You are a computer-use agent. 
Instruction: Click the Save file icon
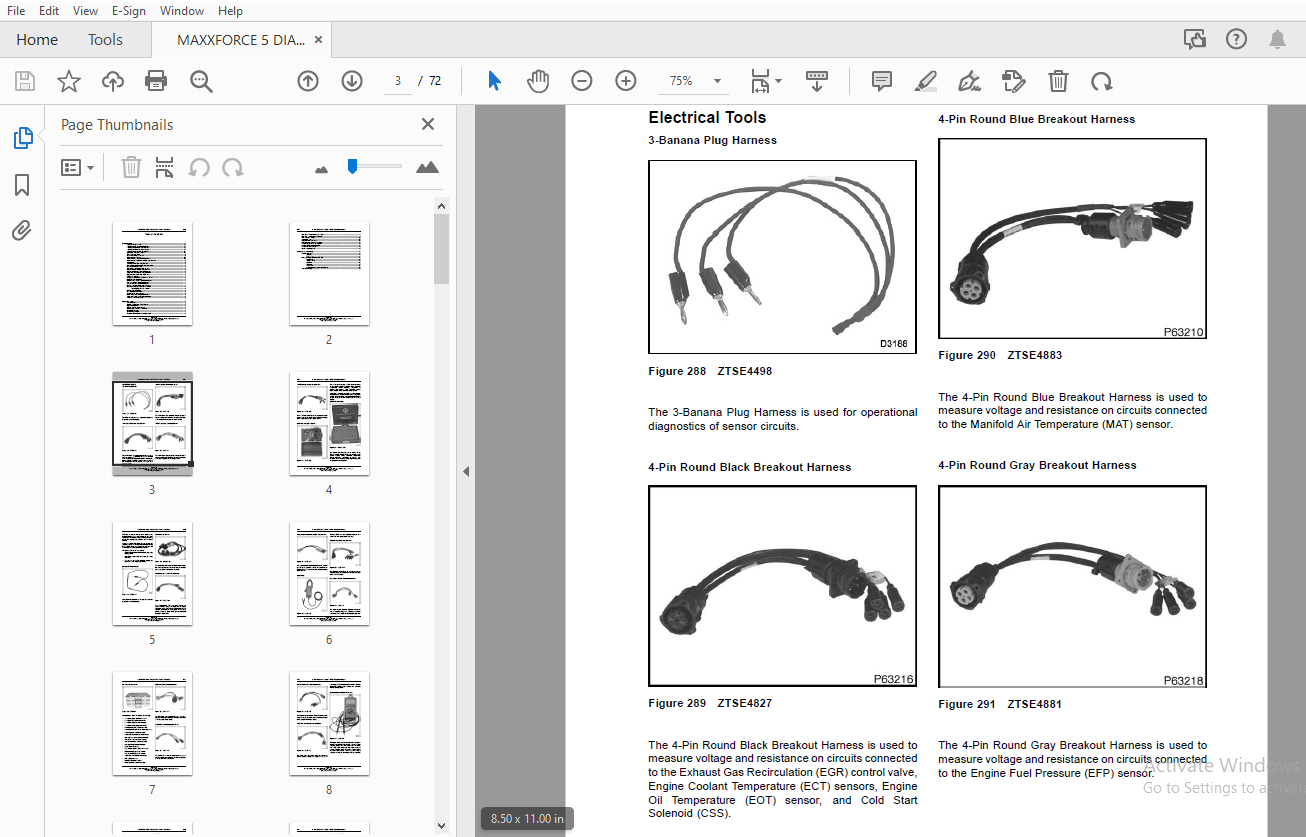tap(25, 81)
